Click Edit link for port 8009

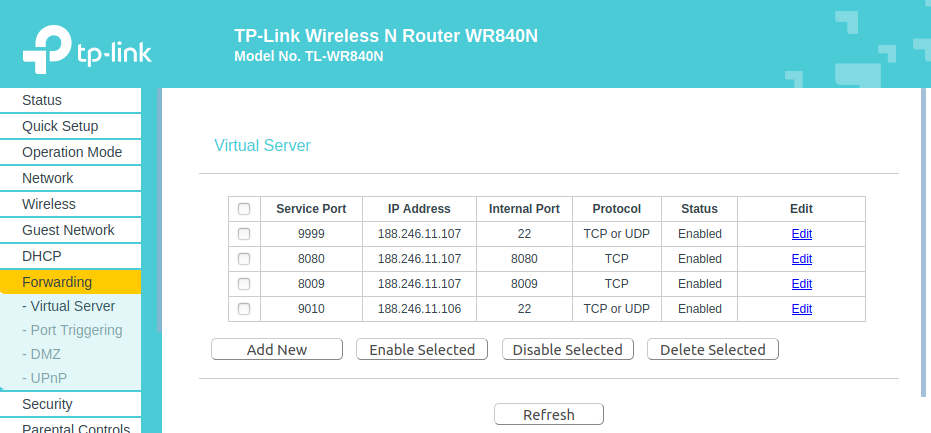pyautogui.click(x=801, y=284)
